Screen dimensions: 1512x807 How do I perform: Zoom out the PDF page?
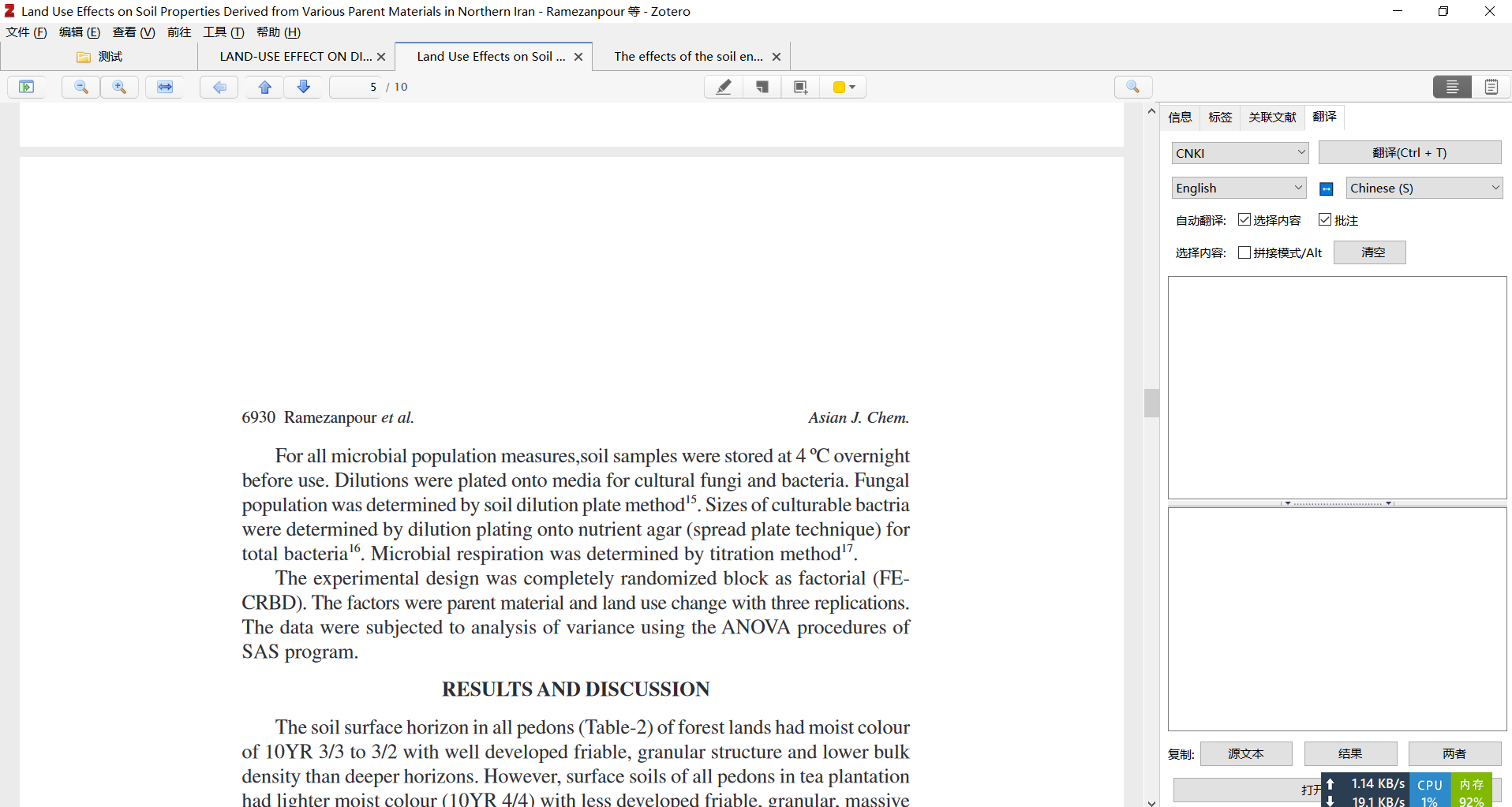80,87
